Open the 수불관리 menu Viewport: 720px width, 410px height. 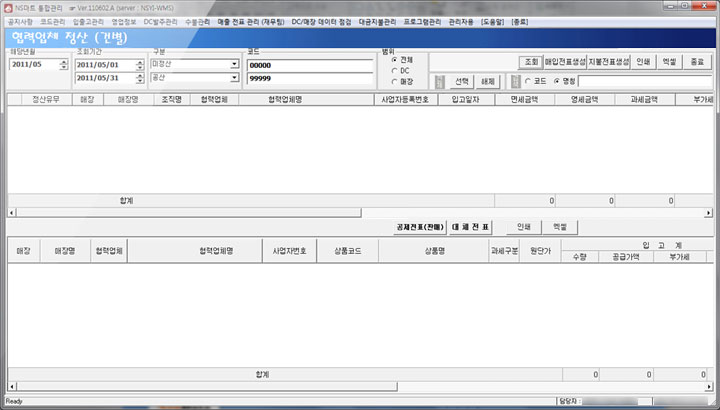(x=197, y=22)
